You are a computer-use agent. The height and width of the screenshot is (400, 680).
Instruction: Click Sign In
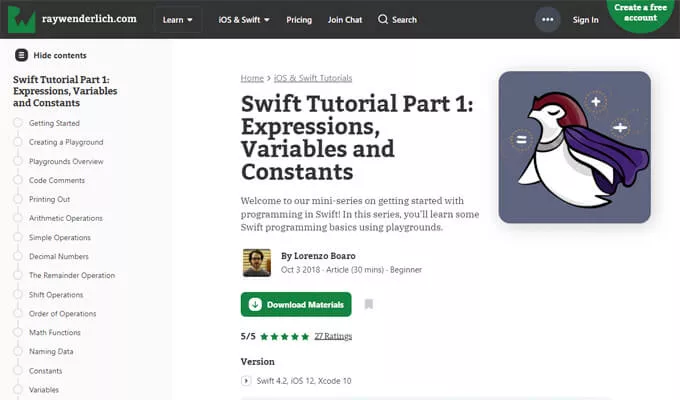coord(585,20)
